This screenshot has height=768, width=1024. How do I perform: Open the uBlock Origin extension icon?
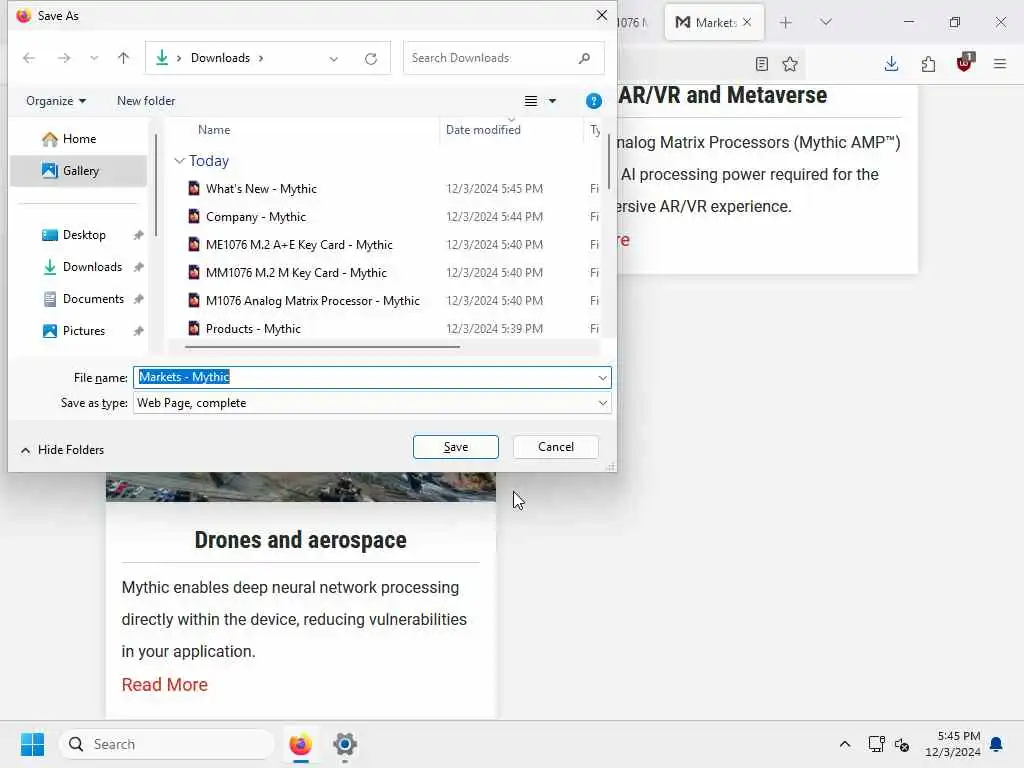tap(964, 63)
